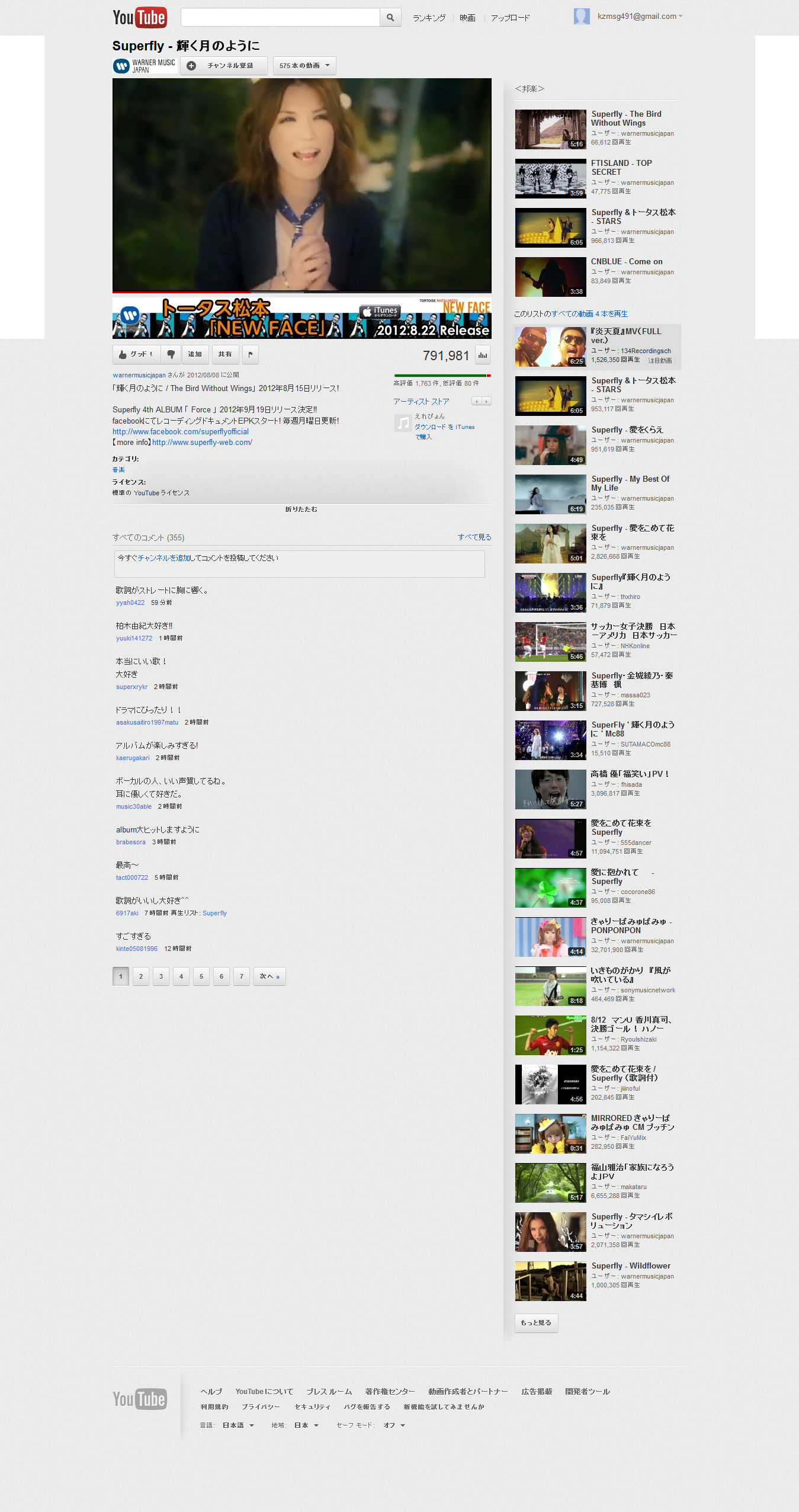This screenshot has height=1512, width=799.
Task: Open commenter music30able profile
Action: (x=134, y=806)
